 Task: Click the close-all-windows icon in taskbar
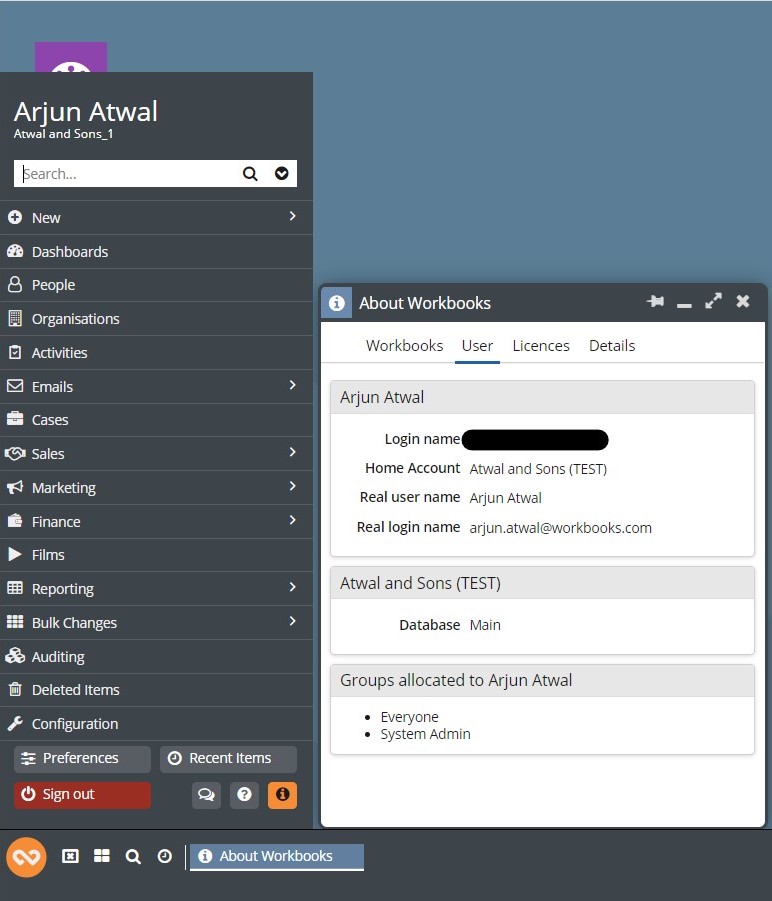[x=70, y=857]
